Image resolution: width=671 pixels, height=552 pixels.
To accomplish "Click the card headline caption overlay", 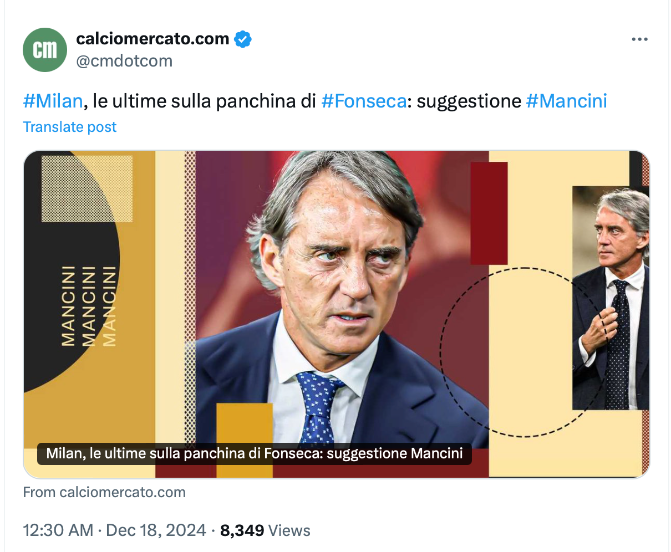I will coord(255,454).
